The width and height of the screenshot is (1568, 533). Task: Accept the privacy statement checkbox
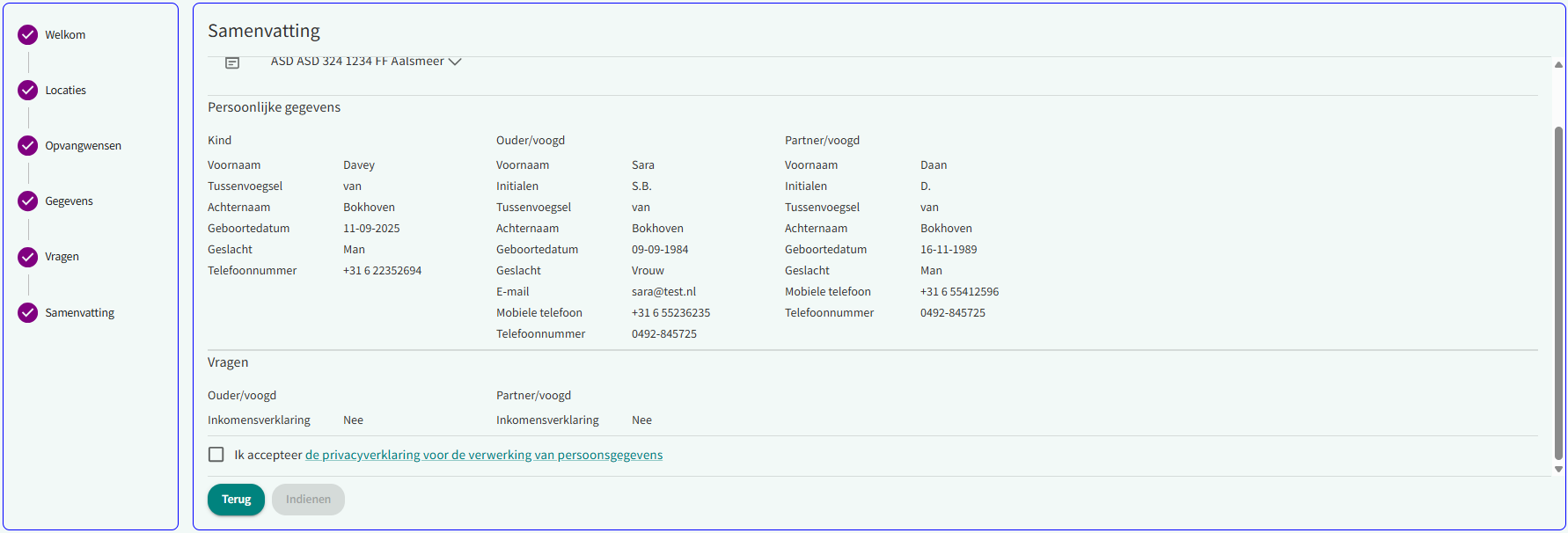216,455
